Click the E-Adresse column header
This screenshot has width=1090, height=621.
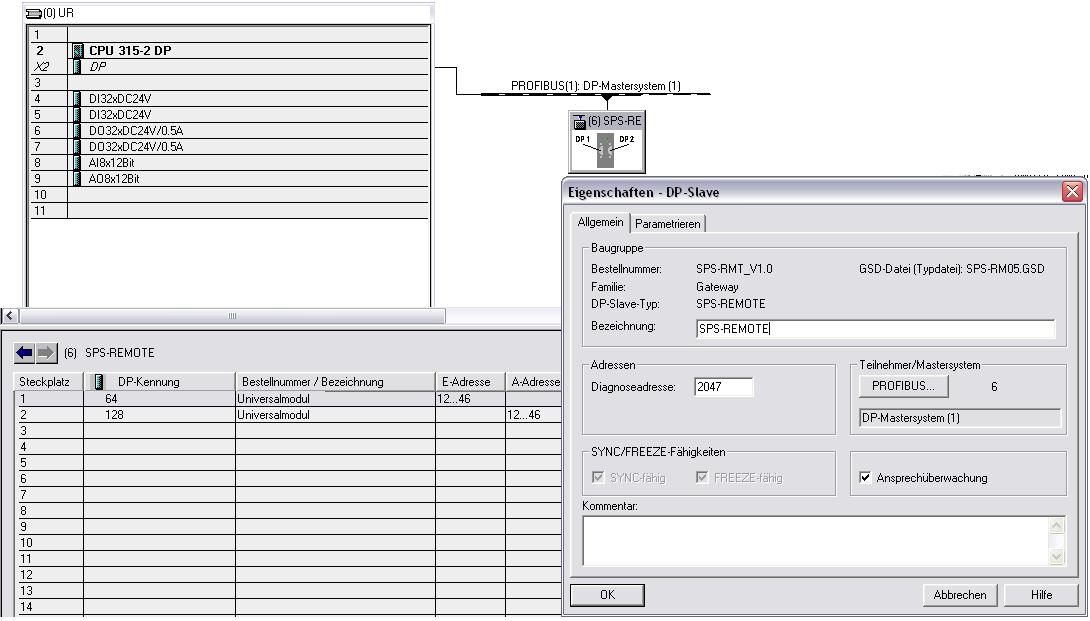click(x=471, y=382)
